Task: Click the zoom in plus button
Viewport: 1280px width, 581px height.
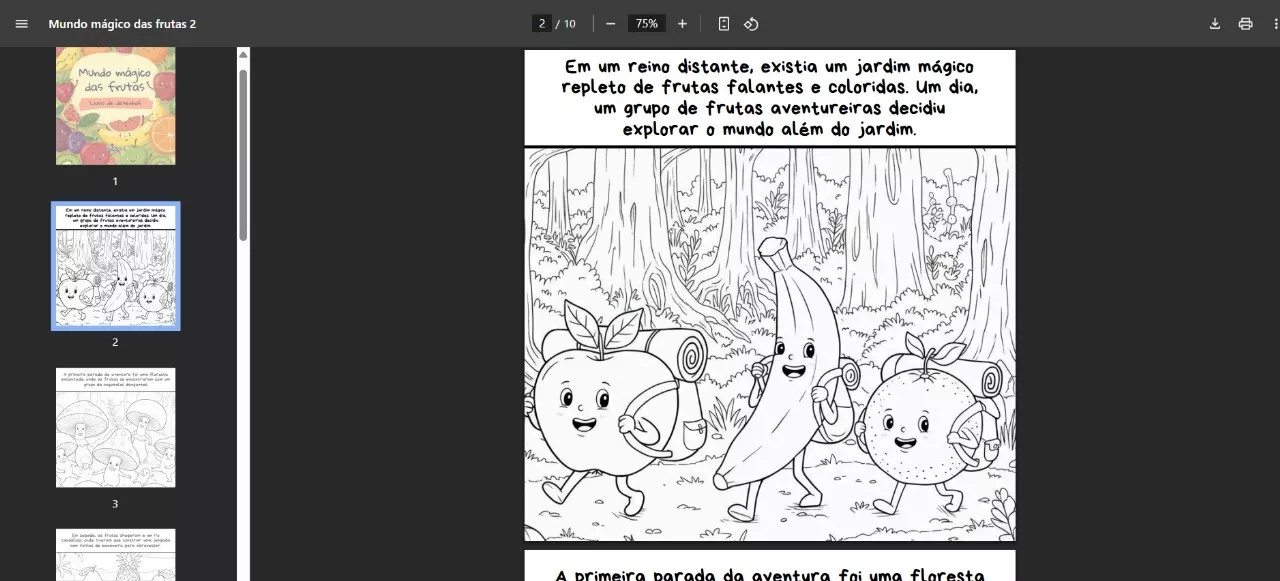Action: [682, 23]
